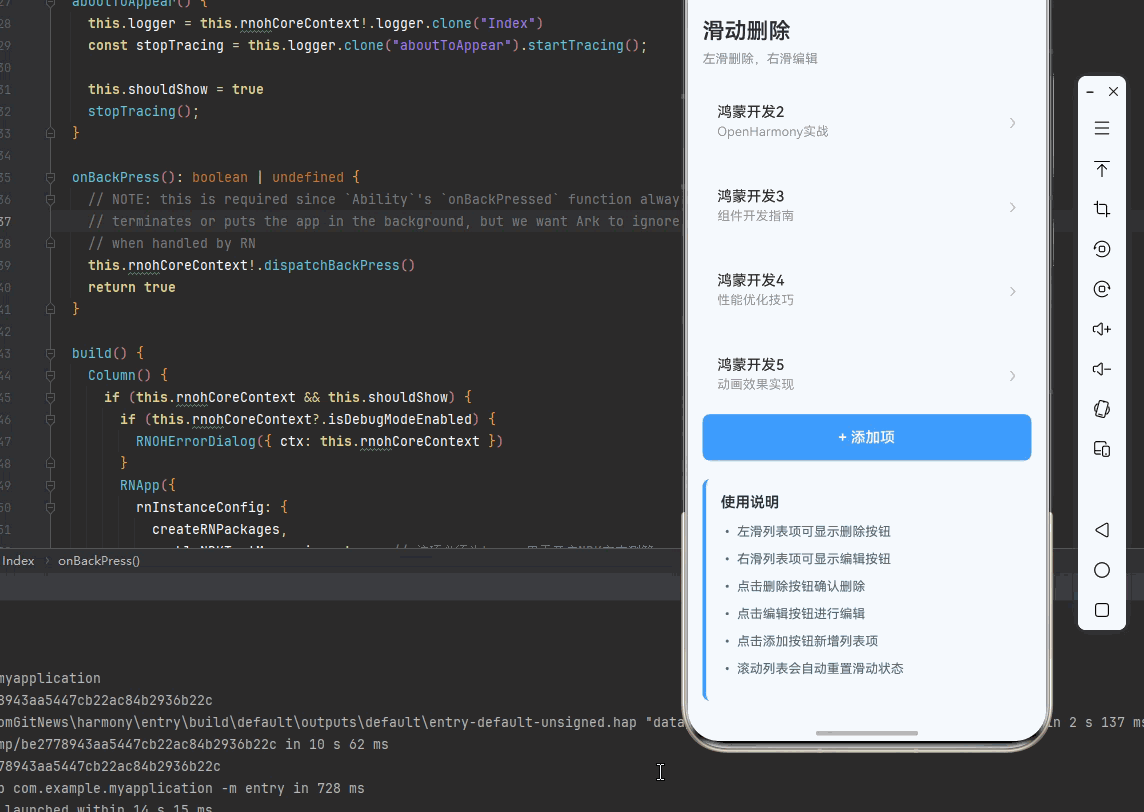This screenshot has width=1144, height=812.
Task: Take screenshot with emulator crop icon
Action: [1102, 209]
